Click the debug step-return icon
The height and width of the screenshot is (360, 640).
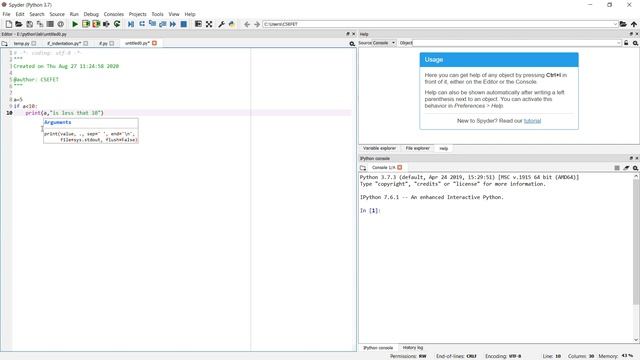[162, 24]
